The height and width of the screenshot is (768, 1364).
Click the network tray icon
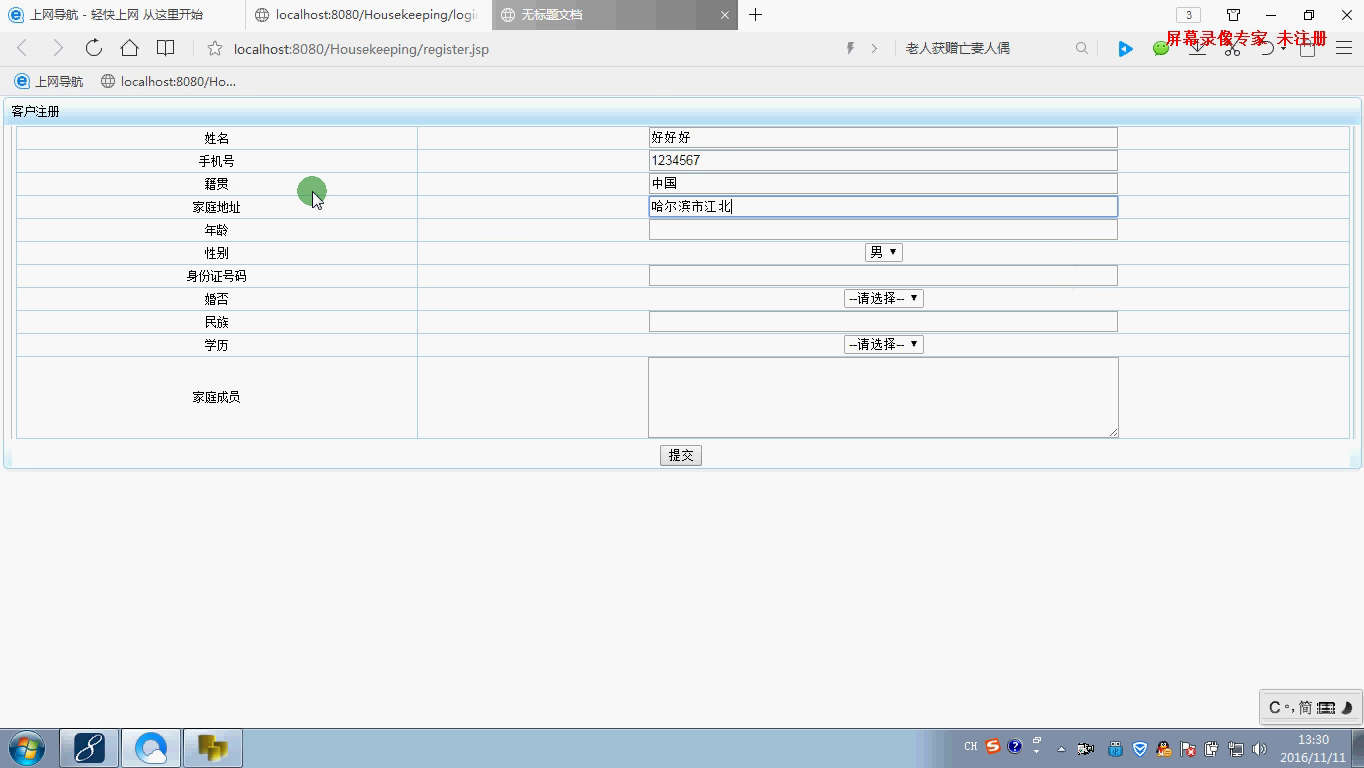click(x=1236, y=749)
